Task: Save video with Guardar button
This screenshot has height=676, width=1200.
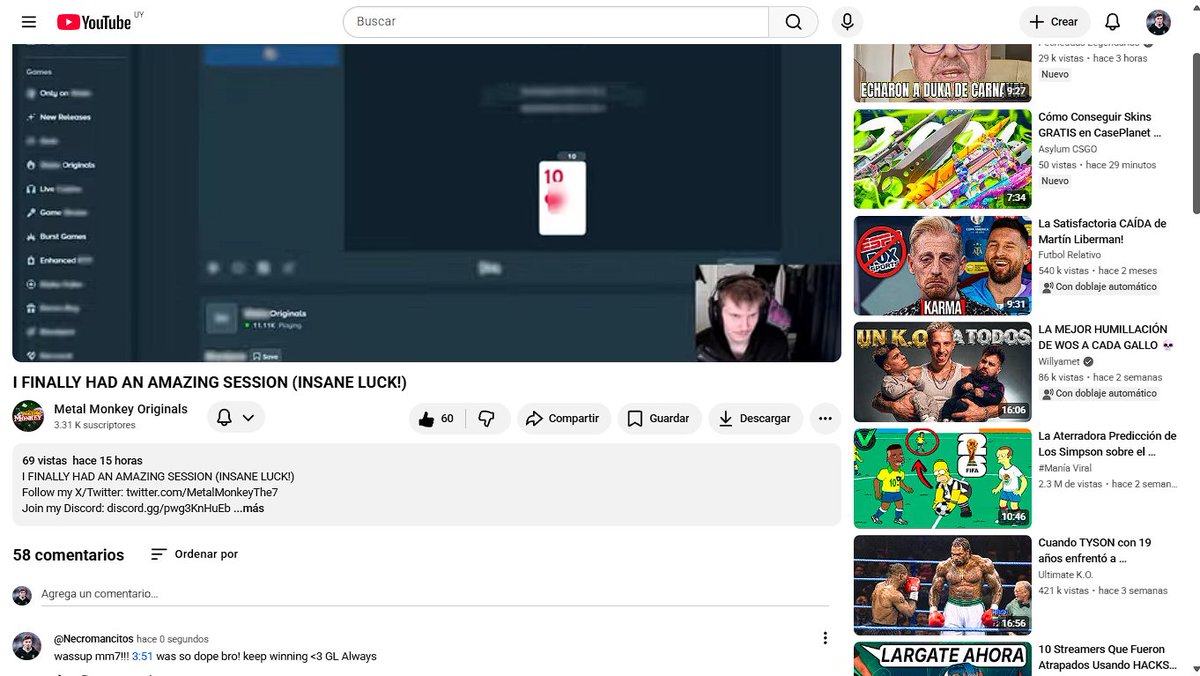Action: [x=658, y=418]
